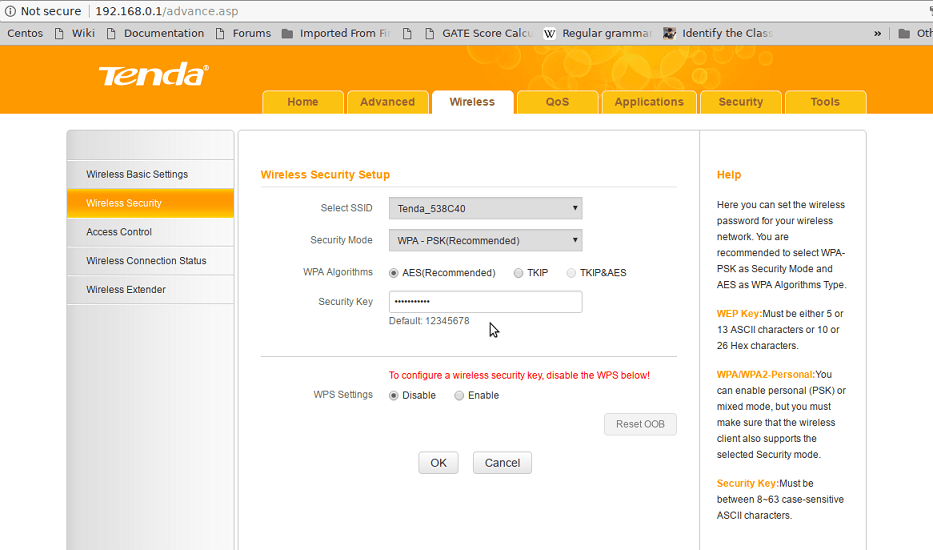Screen dimensions: 933x550
Task: Set WPS Settings to Enable
Action: (459, 395)
